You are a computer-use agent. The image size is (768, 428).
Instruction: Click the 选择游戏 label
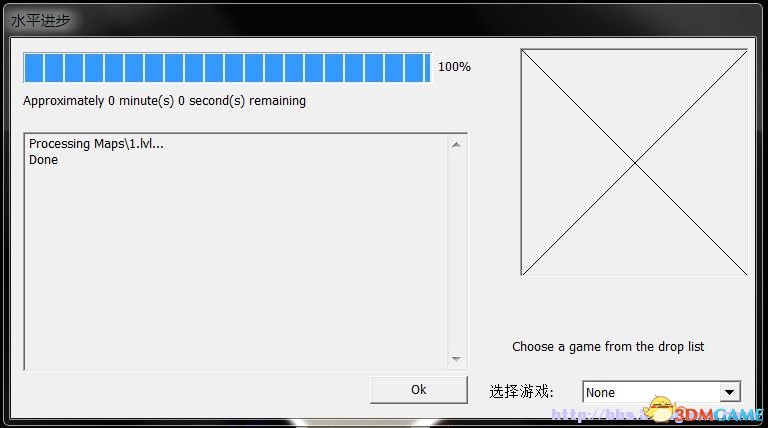click(520, 392)
